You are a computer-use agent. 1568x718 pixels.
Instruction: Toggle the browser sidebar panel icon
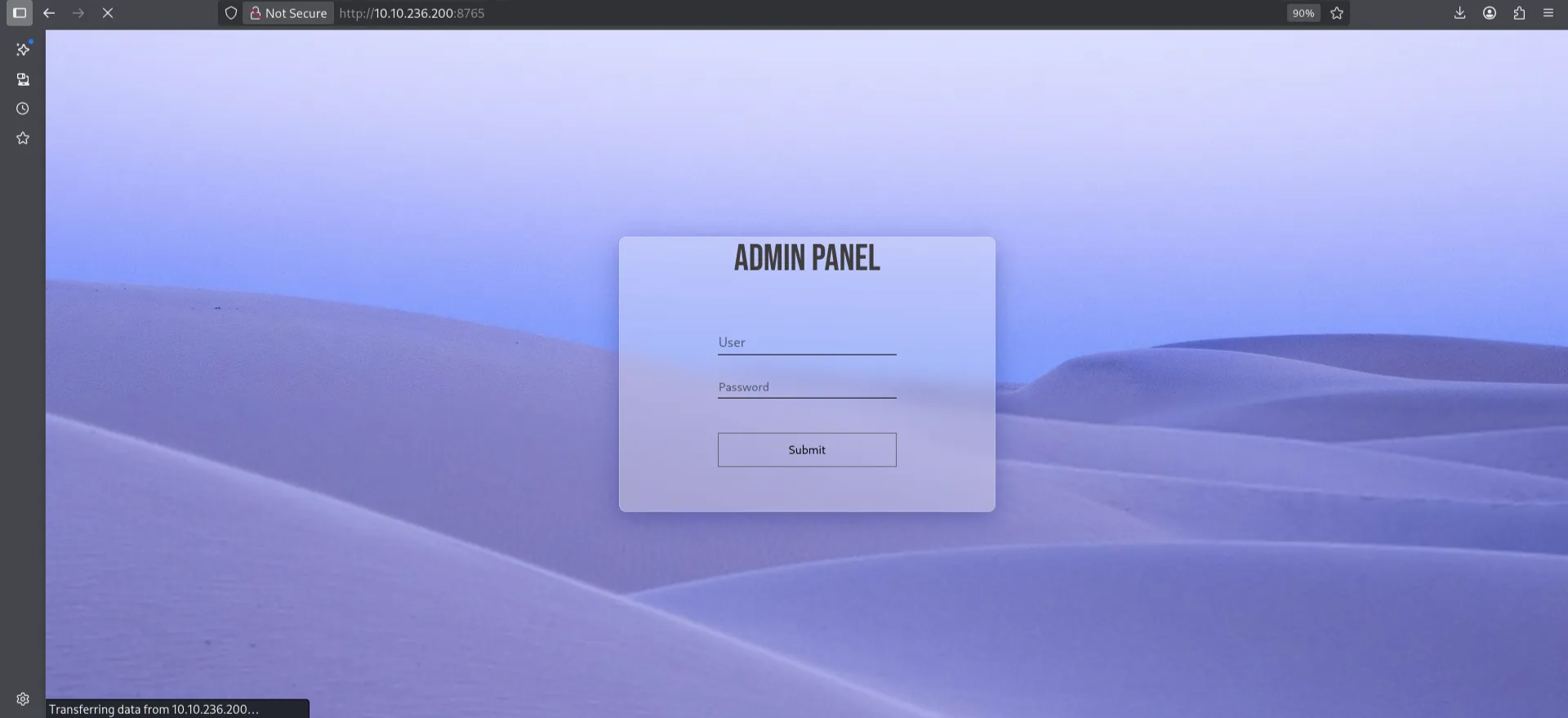point(20,13)
